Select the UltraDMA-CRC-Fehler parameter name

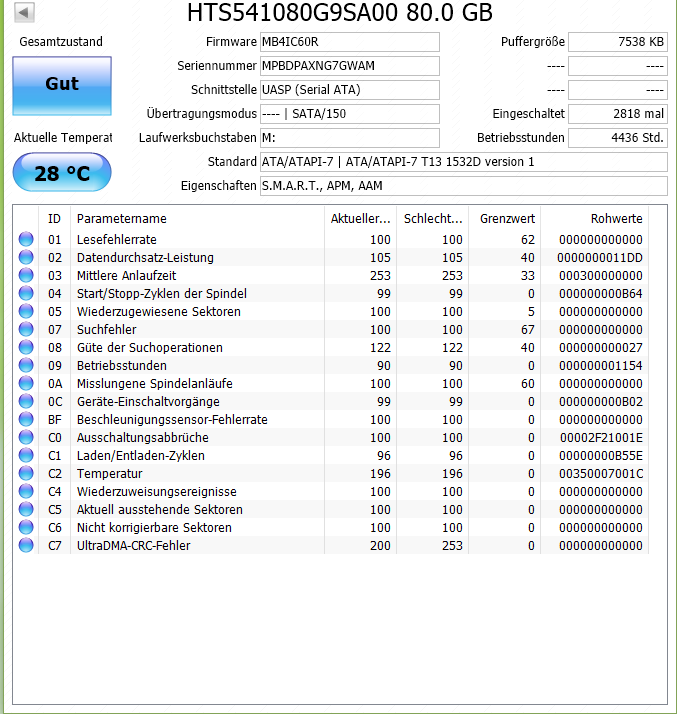point(133,546)
